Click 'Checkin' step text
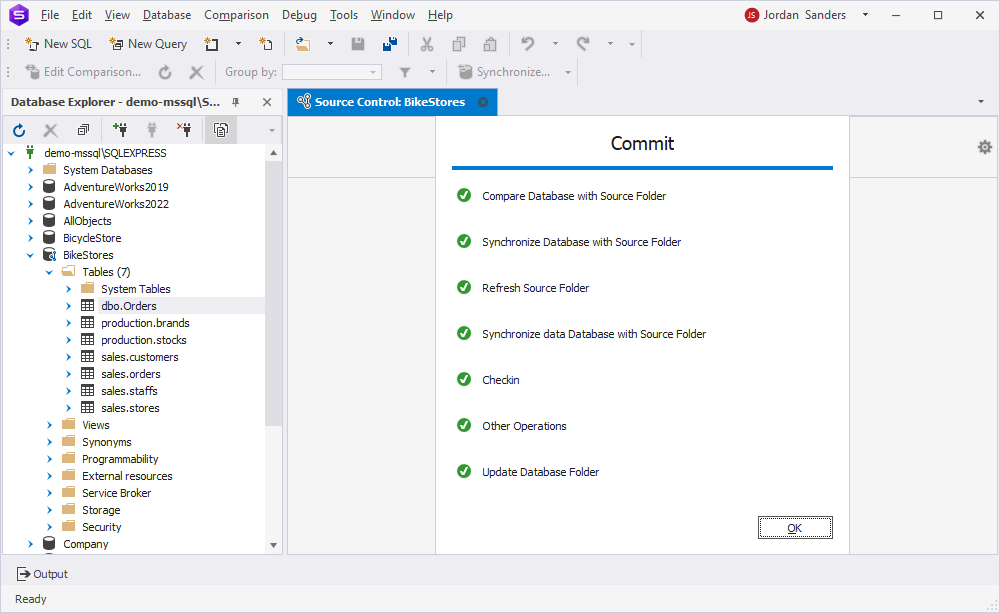This screenshot has width=1000, height=613. coord(501,380)
